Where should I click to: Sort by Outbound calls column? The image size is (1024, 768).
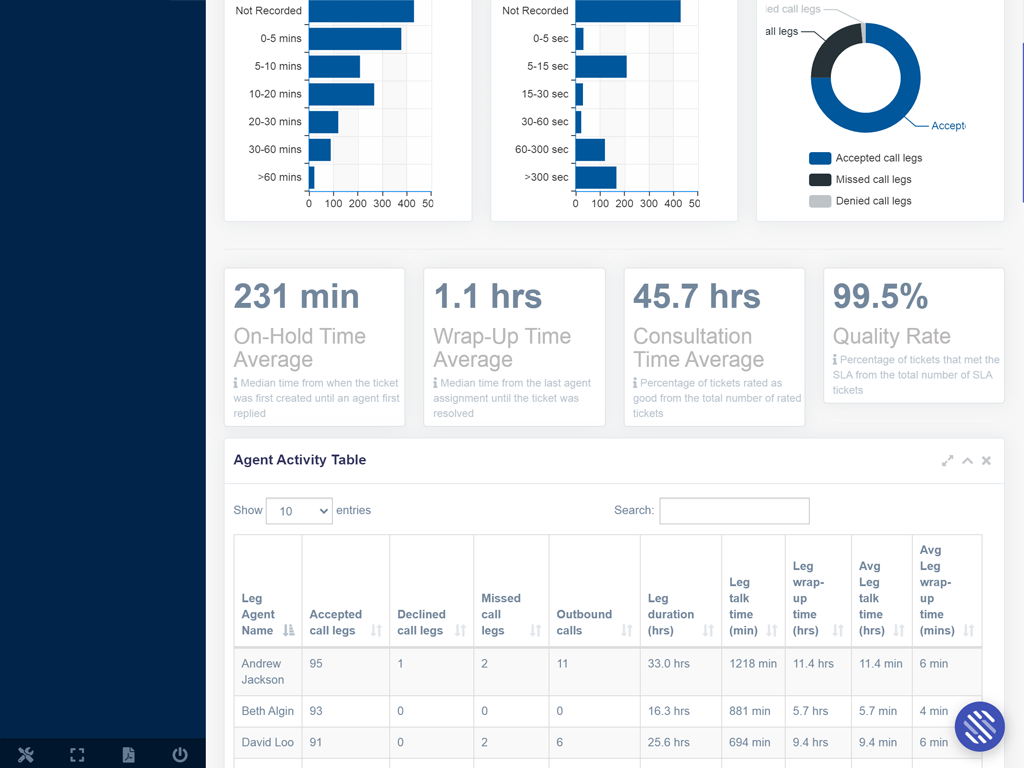pyautogui.click(x=594, y=622)
